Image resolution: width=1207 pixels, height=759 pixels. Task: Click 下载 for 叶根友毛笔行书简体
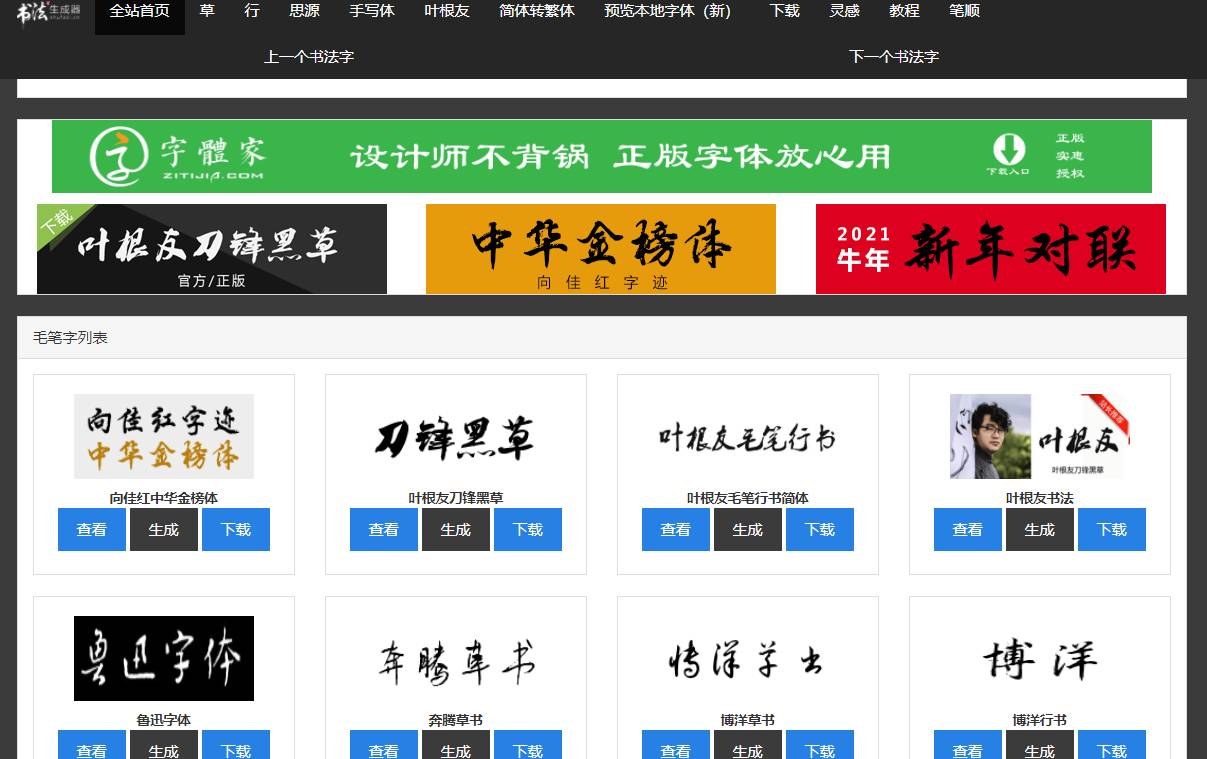tap(820, 529)
